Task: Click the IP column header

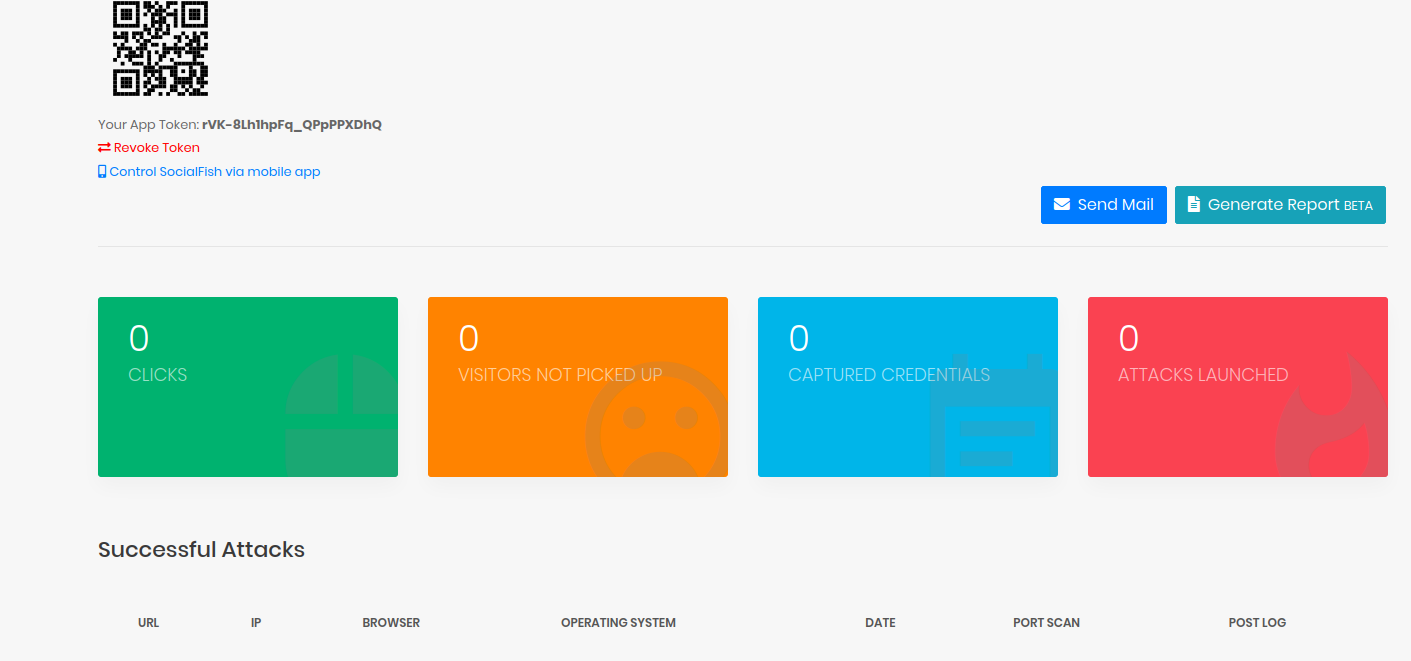Action: click(256, 623)
